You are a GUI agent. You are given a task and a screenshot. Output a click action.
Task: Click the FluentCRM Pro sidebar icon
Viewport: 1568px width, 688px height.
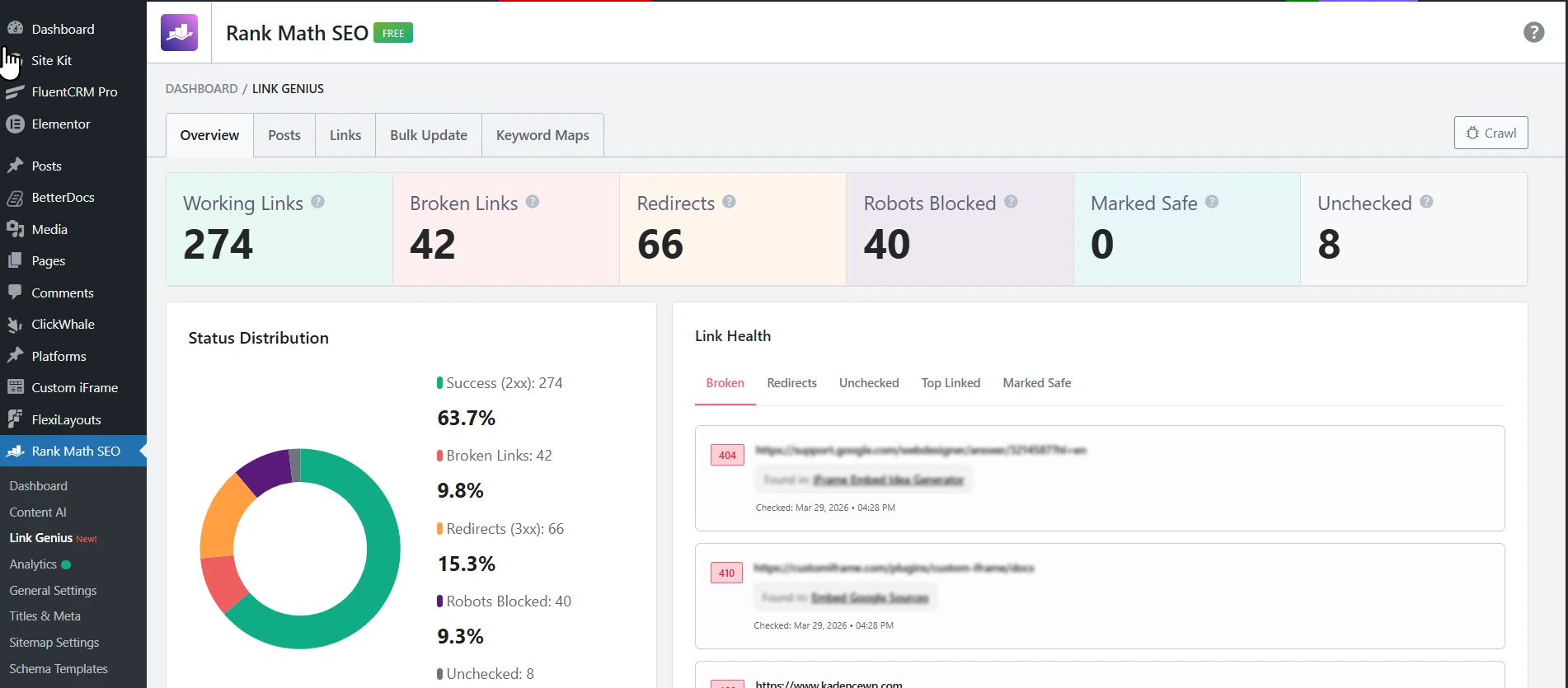click(x=15, y=91)
